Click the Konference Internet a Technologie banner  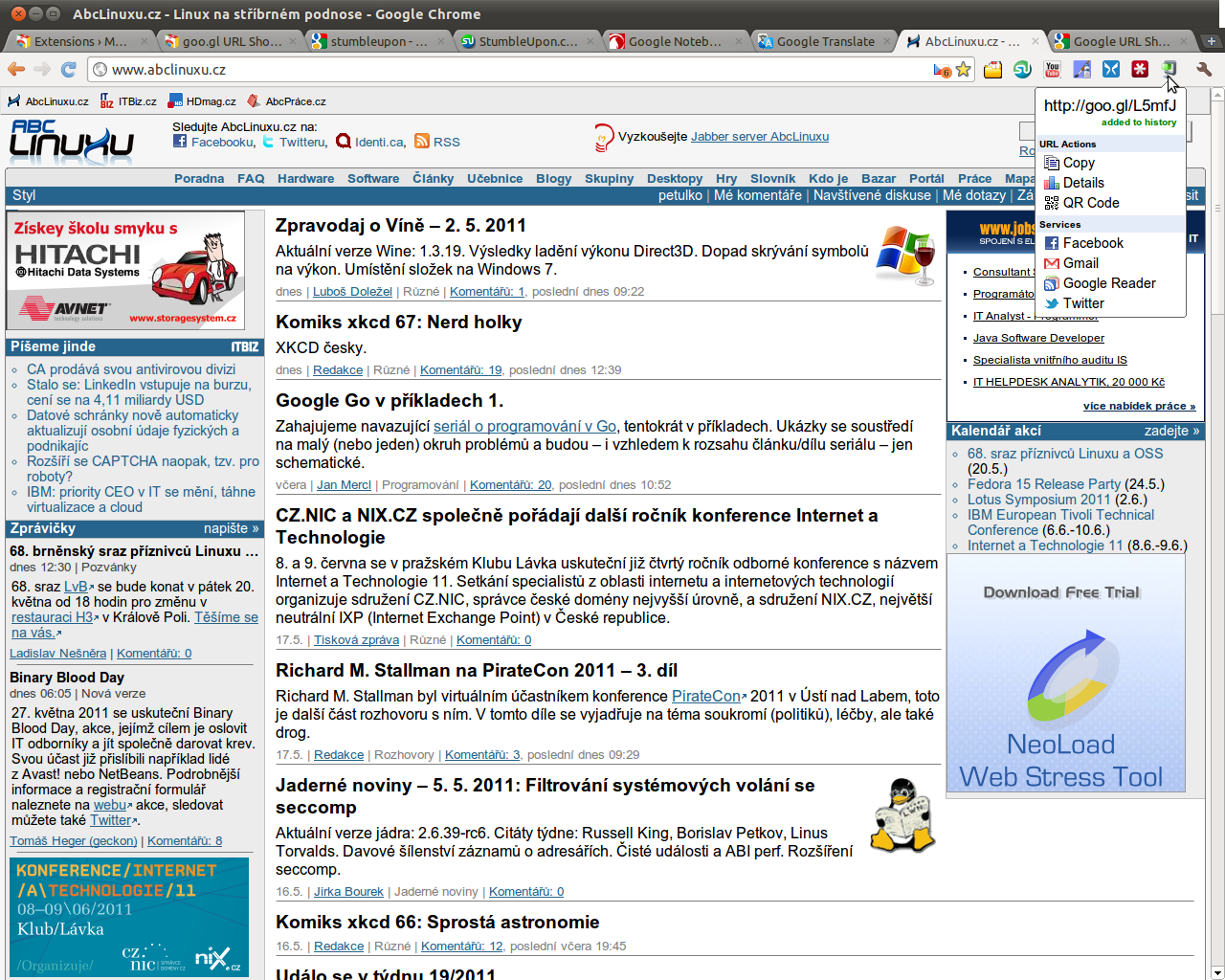click(x=129, y=917)
